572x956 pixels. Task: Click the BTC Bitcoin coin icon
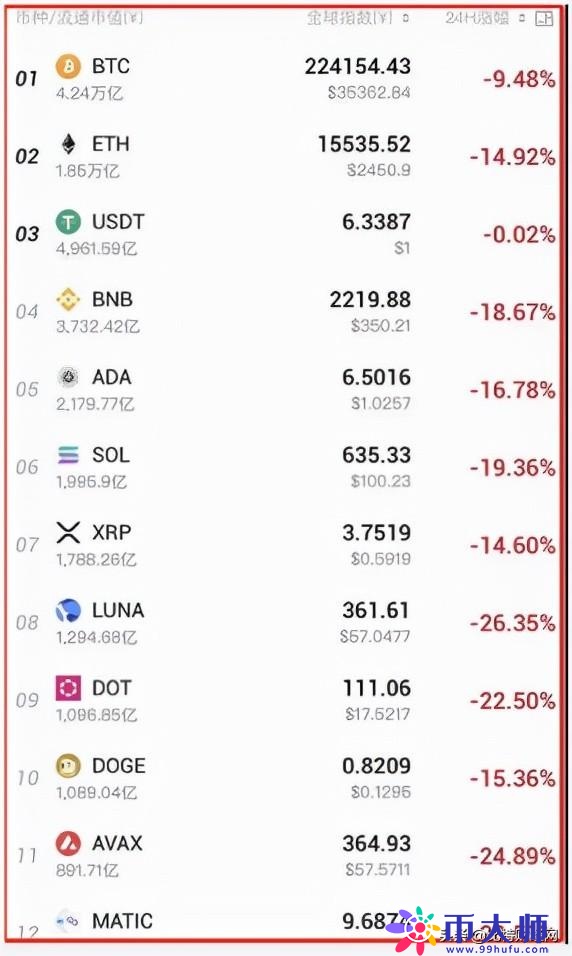click(68, 66)
